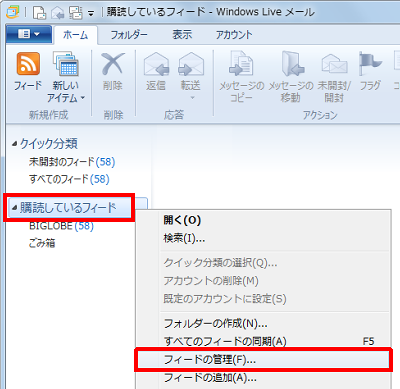Click Unread/Read (未開封/開封) icon
Viewport: 400px width, 389px height.
pos(334,64)
